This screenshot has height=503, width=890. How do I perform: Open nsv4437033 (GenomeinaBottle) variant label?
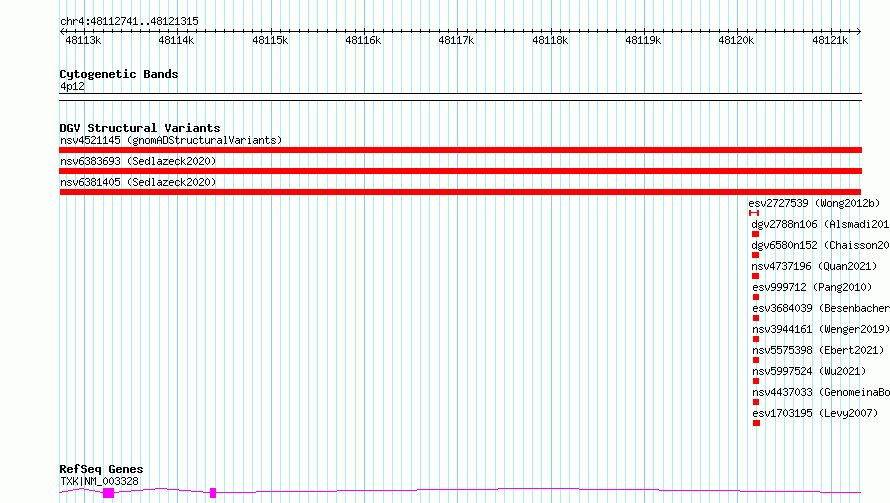[x=821, y=392]
